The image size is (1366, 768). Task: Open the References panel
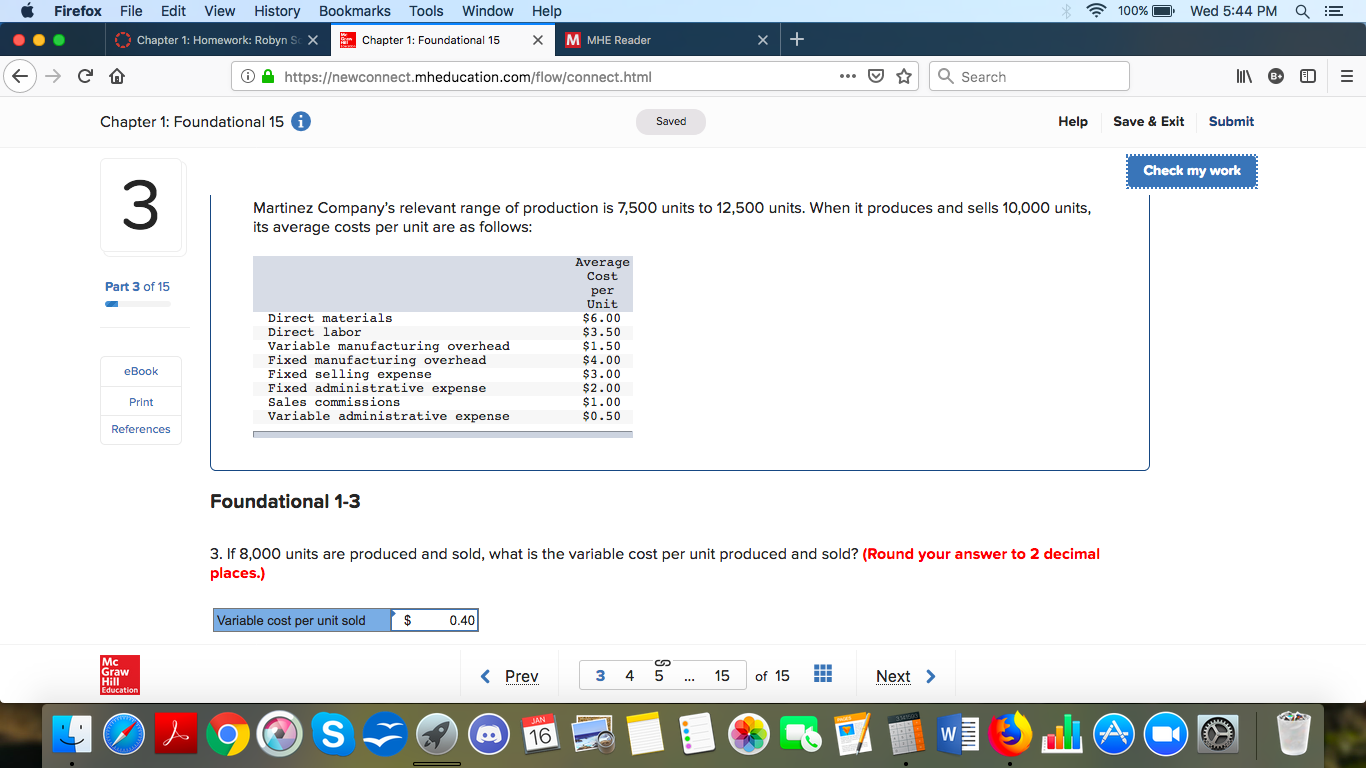point(141,429)
